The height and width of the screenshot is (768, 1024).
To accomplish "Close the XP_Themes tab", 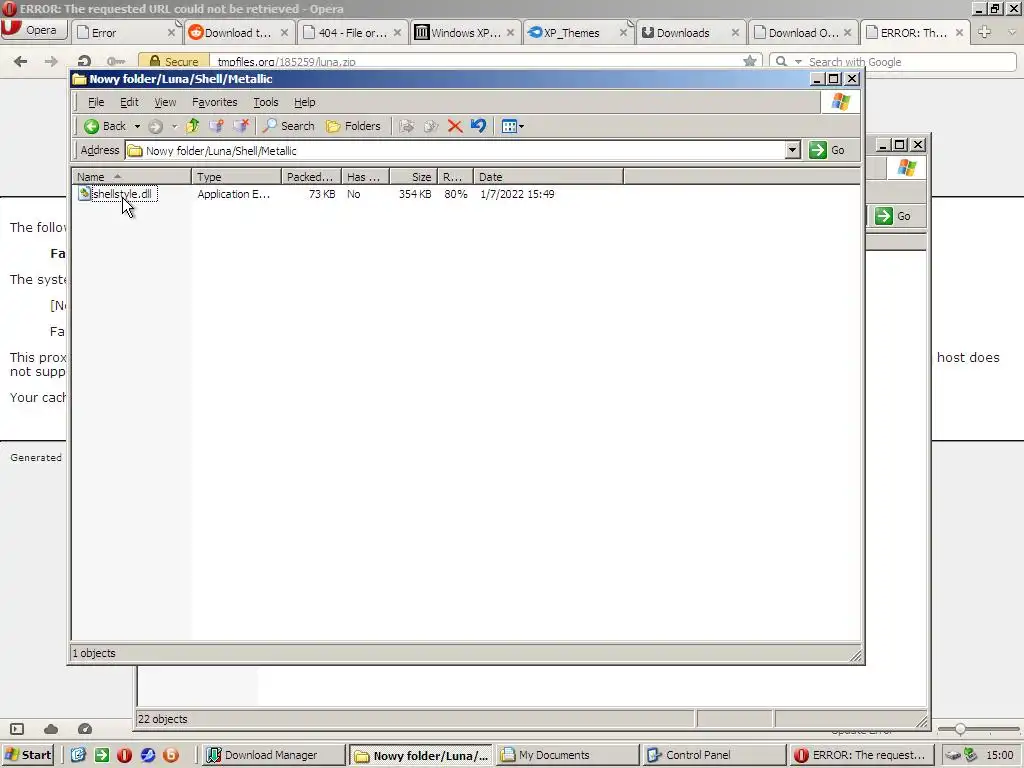I will point(623,33).
